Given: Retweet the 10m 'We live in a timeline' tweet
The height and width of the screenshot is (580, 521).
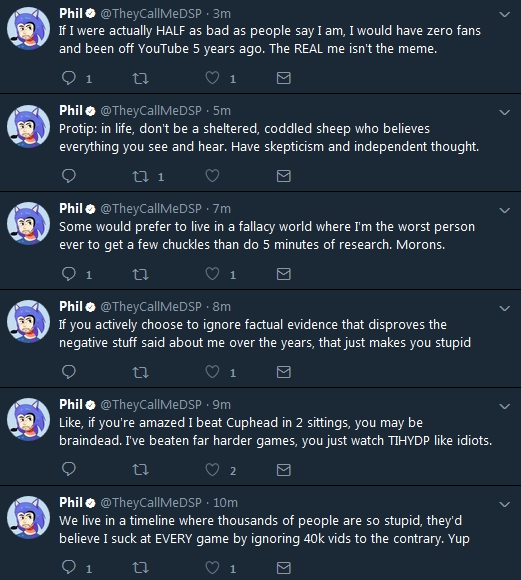Looking at the screenshot, I should [141, 568].
